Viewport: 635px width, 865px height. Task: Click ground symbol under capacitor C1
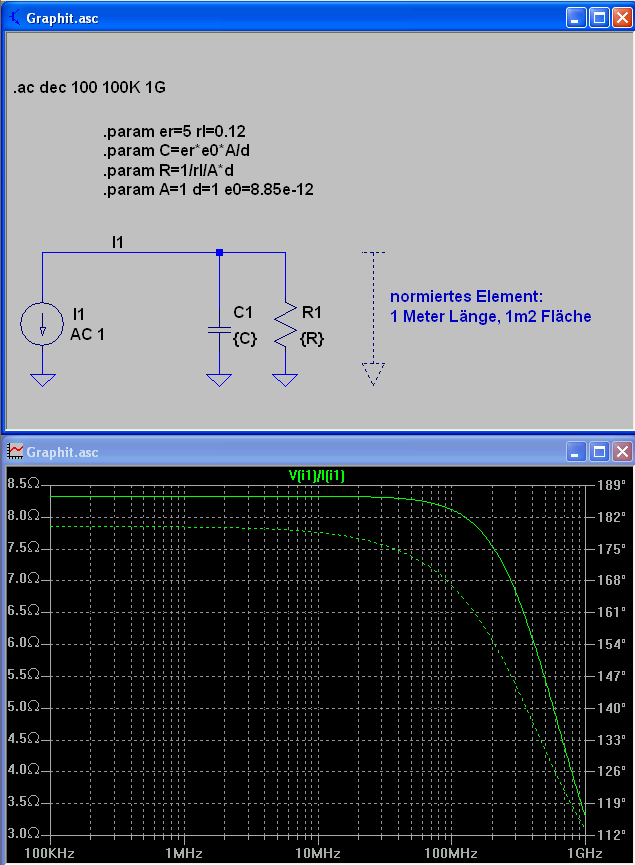click(x=219, y=380)
